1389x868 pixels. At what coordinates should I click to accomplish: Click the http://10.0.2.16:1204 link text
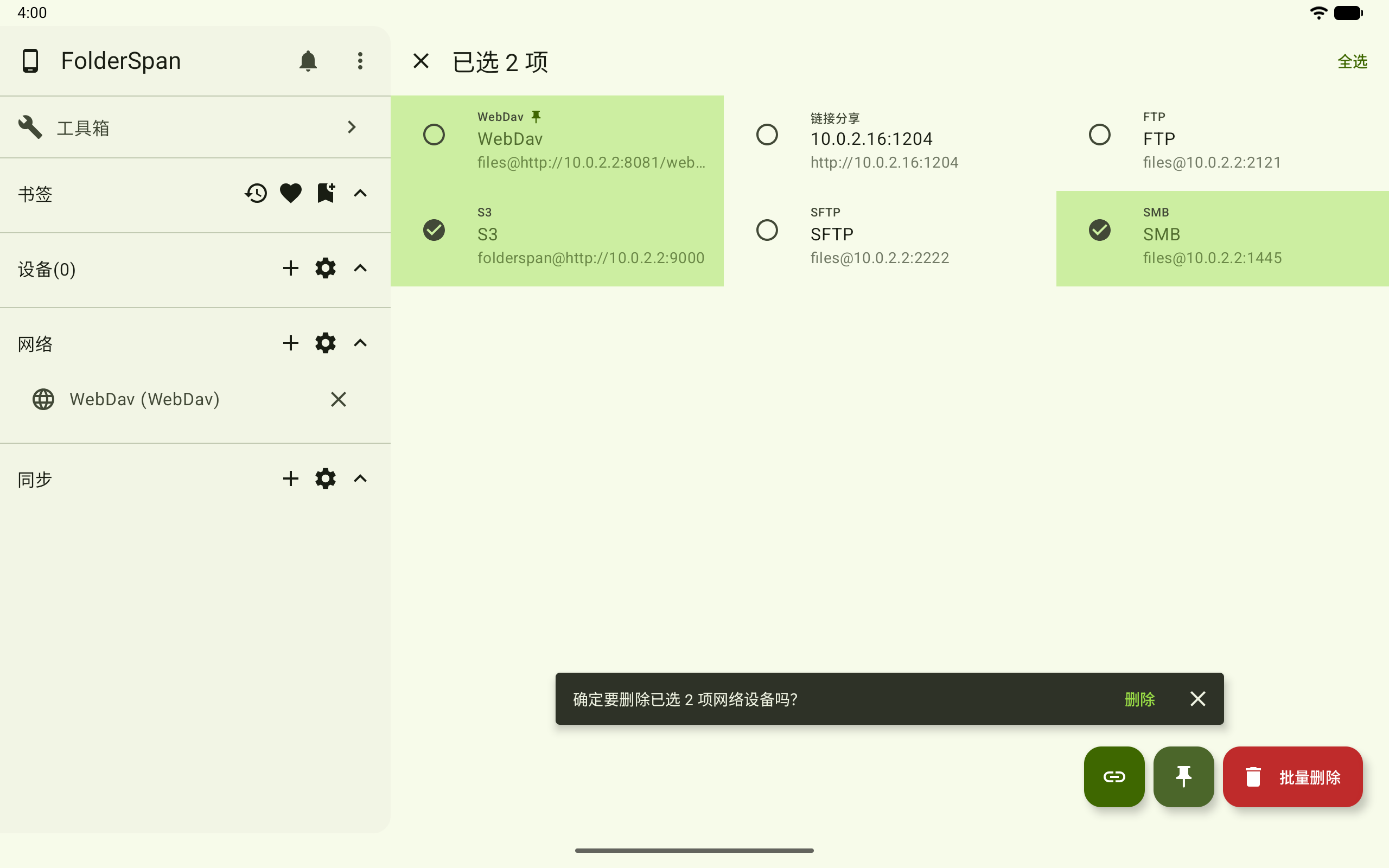[884, 162]
